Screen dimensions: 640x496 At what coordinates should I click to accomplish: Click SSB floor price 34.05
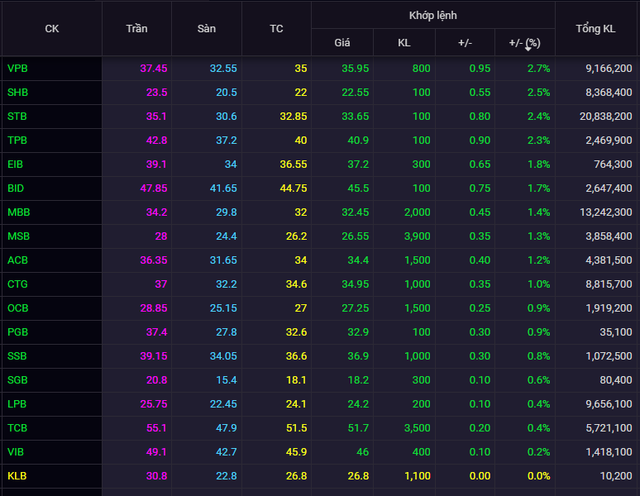click(223, 356)
